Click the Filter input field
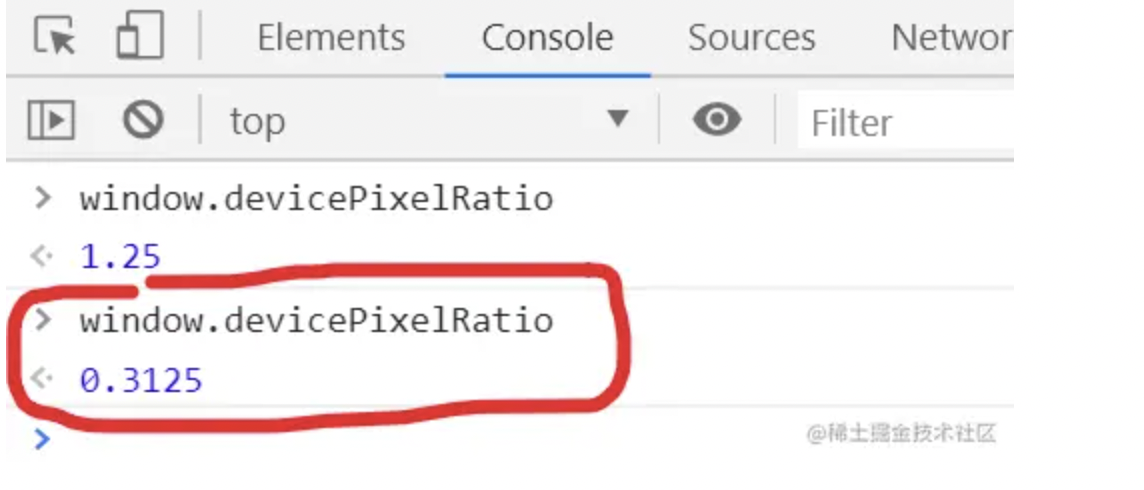 click(x=900, y=123)
